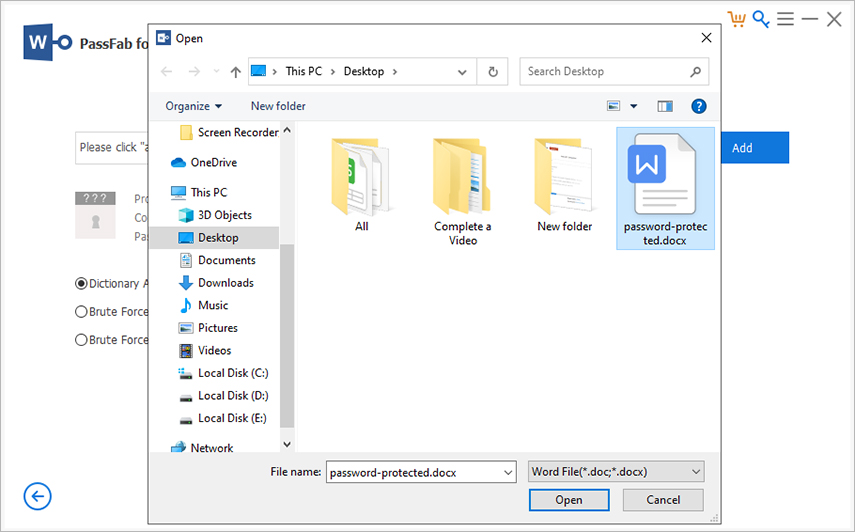Navigate up one folder level

click(x=236, y=71)
